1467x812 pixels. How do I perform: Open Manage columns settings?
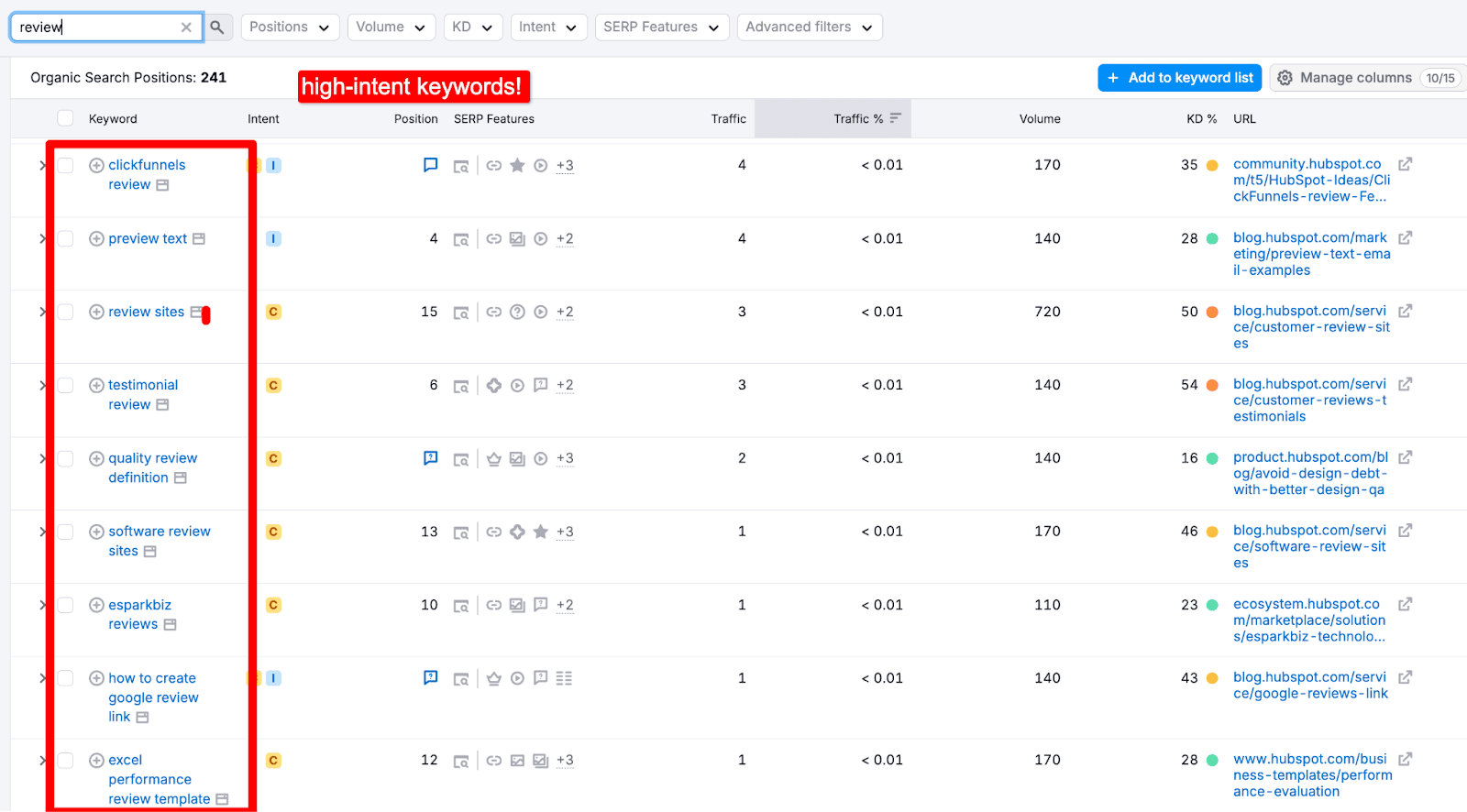point(1366,78)
